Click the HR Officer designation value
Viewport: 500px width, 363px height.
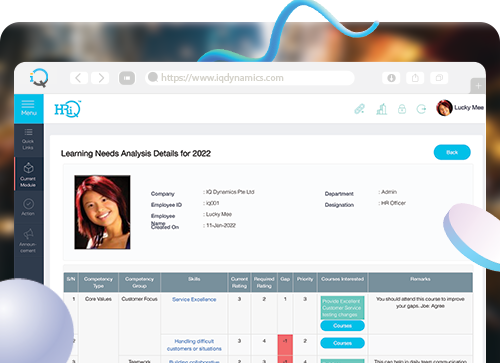coord(393,203)
